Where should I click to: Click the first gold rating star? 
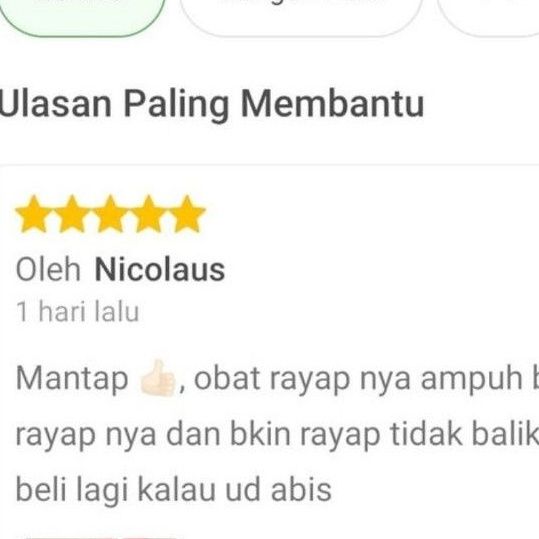pyautogui.click(x=34, y=215)
